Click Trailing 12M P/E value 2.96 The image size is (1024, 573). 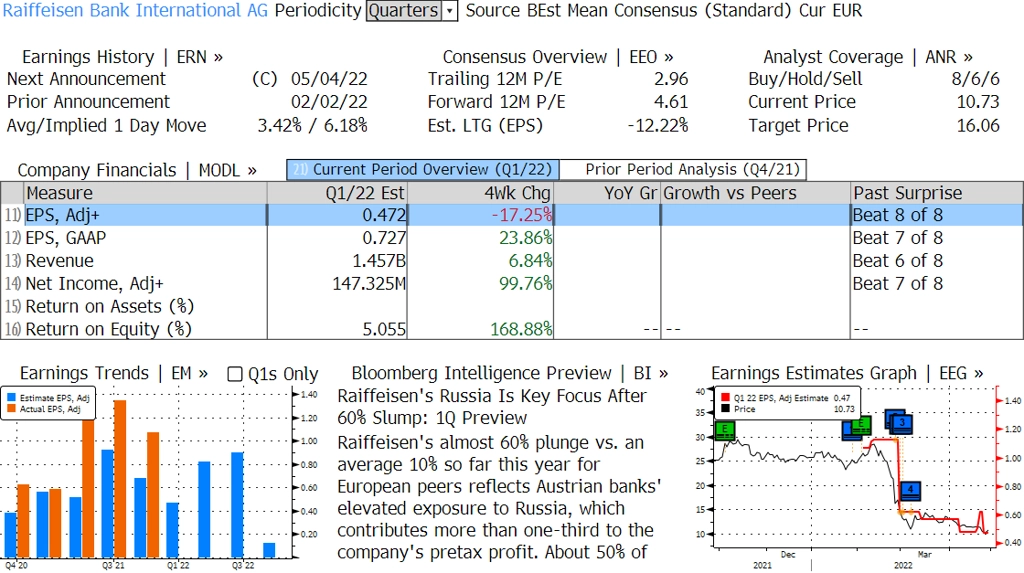[x=671, y=79]
